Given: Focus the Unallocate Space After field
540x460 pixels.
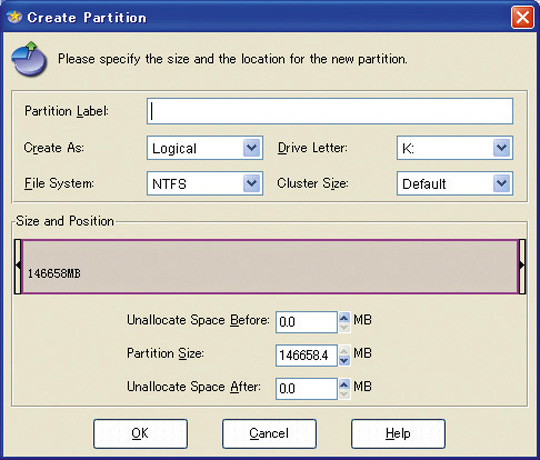Looking at the screenshot, I should (x=306, y=388).
